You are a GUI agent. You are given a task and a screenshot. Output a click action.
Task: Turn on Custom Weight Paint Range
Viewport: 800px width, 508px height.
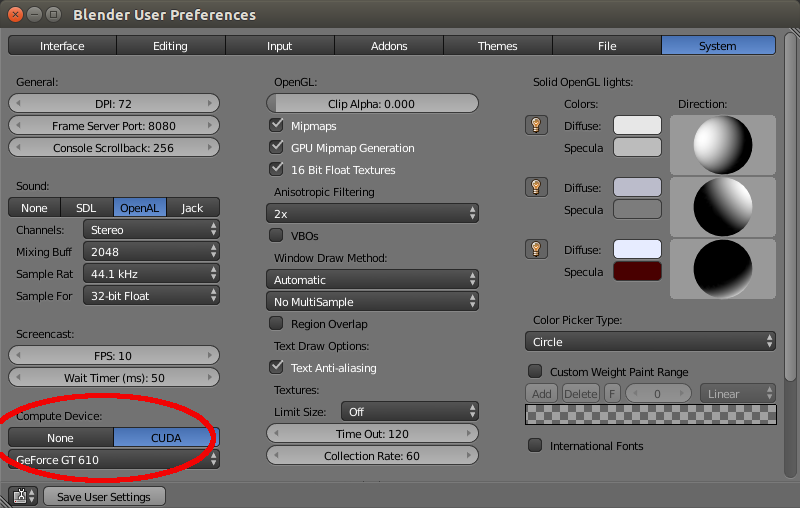pos(535,372)
